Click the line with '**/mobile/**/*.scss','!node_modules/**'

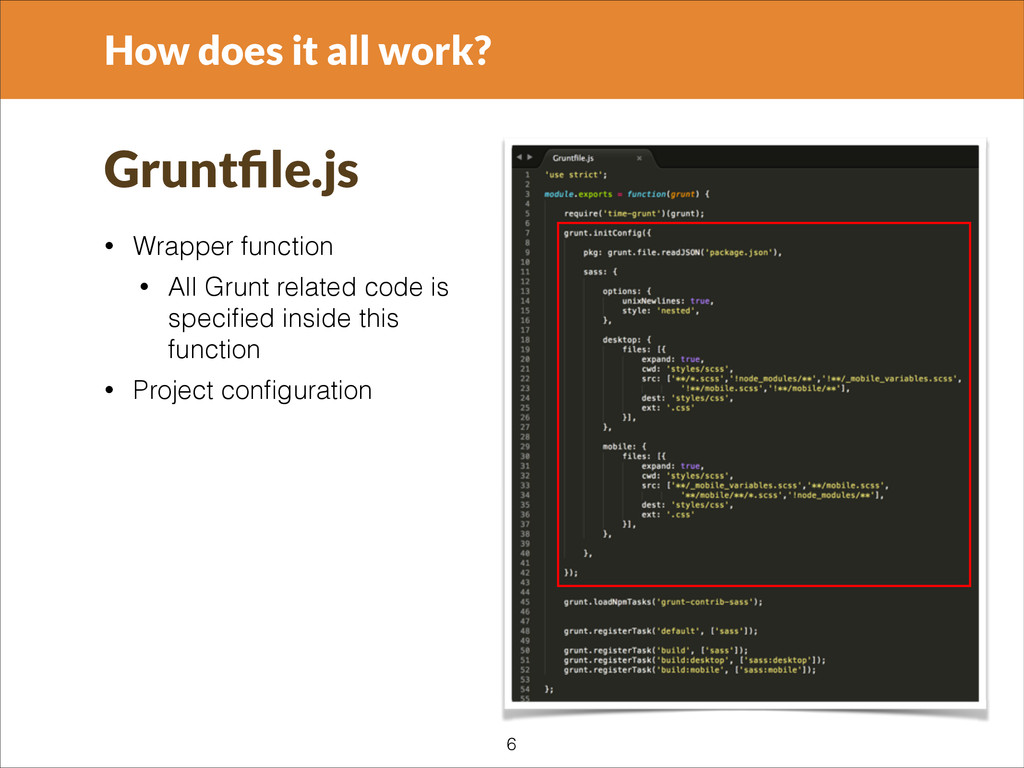coord(782,496)
